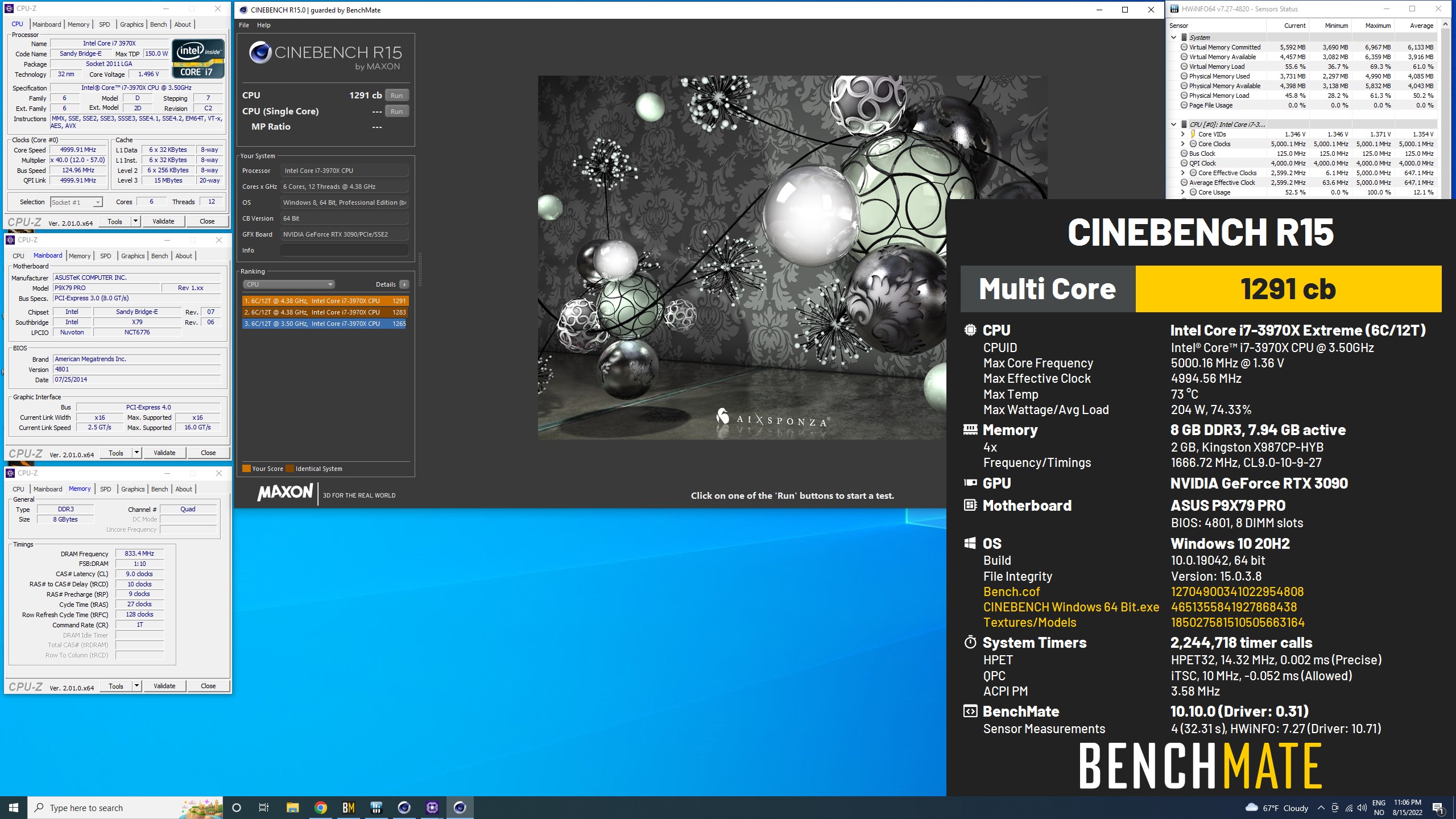Click the volume speaker tray icon
The image size is (1456, 819).
pos(1362,808)
